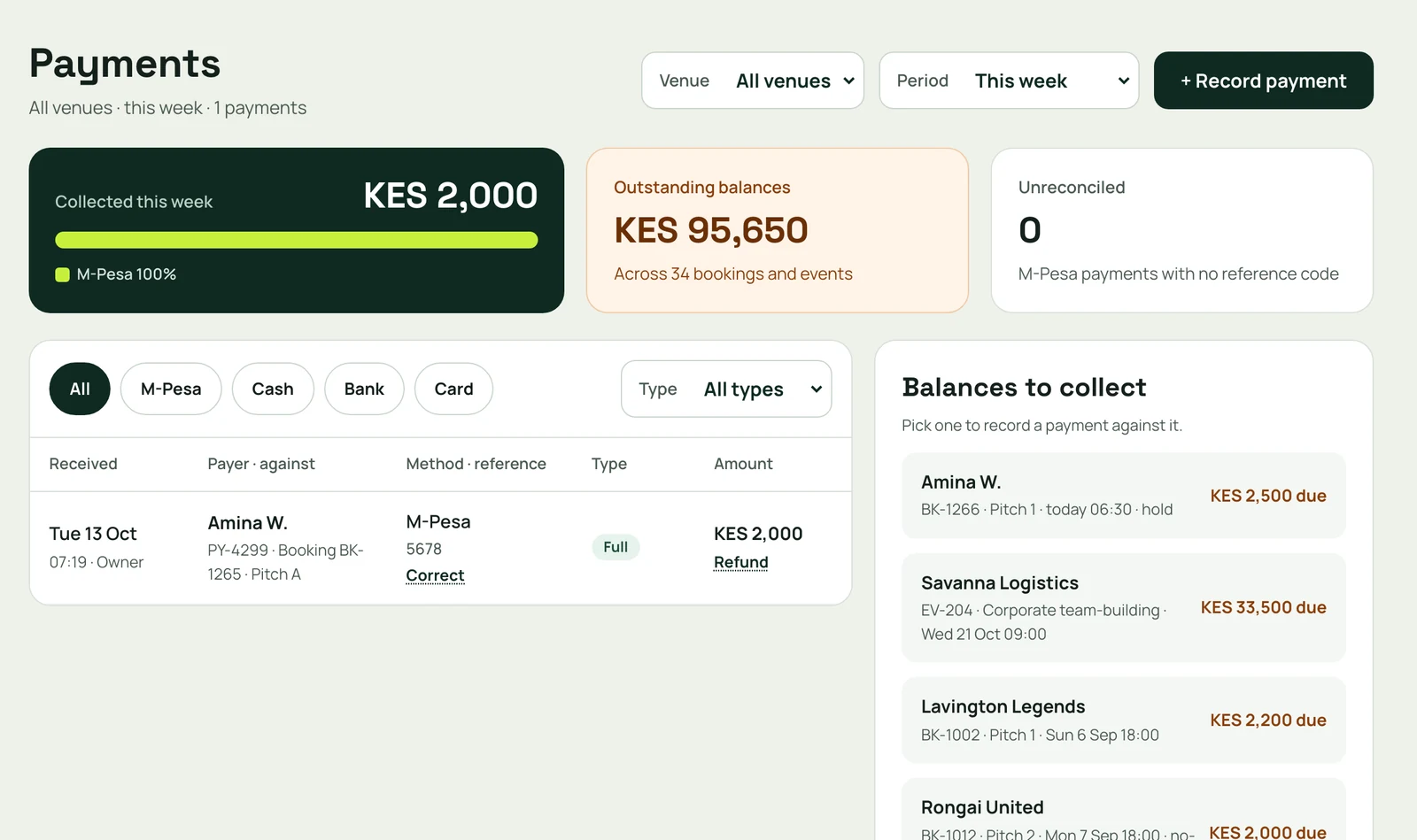The width and height of the screenshot is (1417, 840).
Task: Click the KES 33,500 due amount
Action: (1263, 607)
